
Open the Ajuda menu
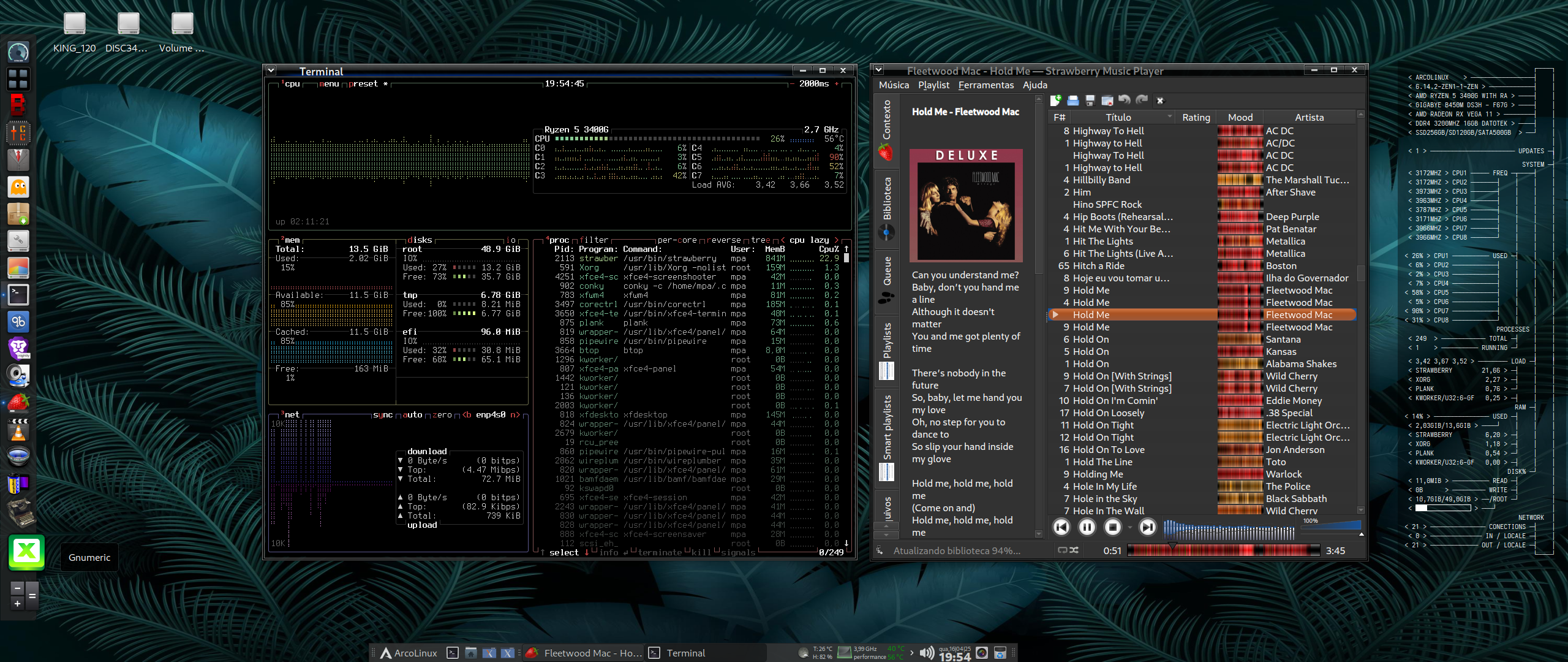pyautogui.click(x=1035, y=85)
